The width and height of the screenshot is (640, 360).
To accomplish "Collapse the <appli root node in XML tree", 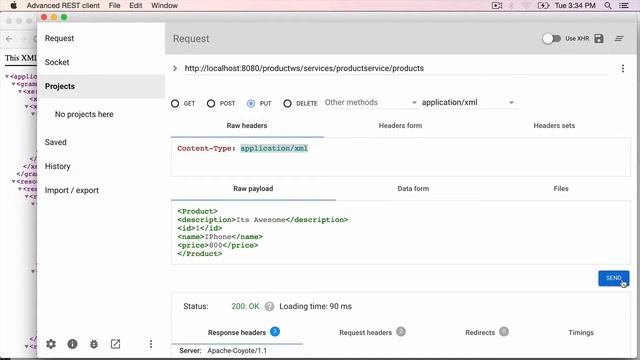I will pyautogui.click(x=7, y=76).
